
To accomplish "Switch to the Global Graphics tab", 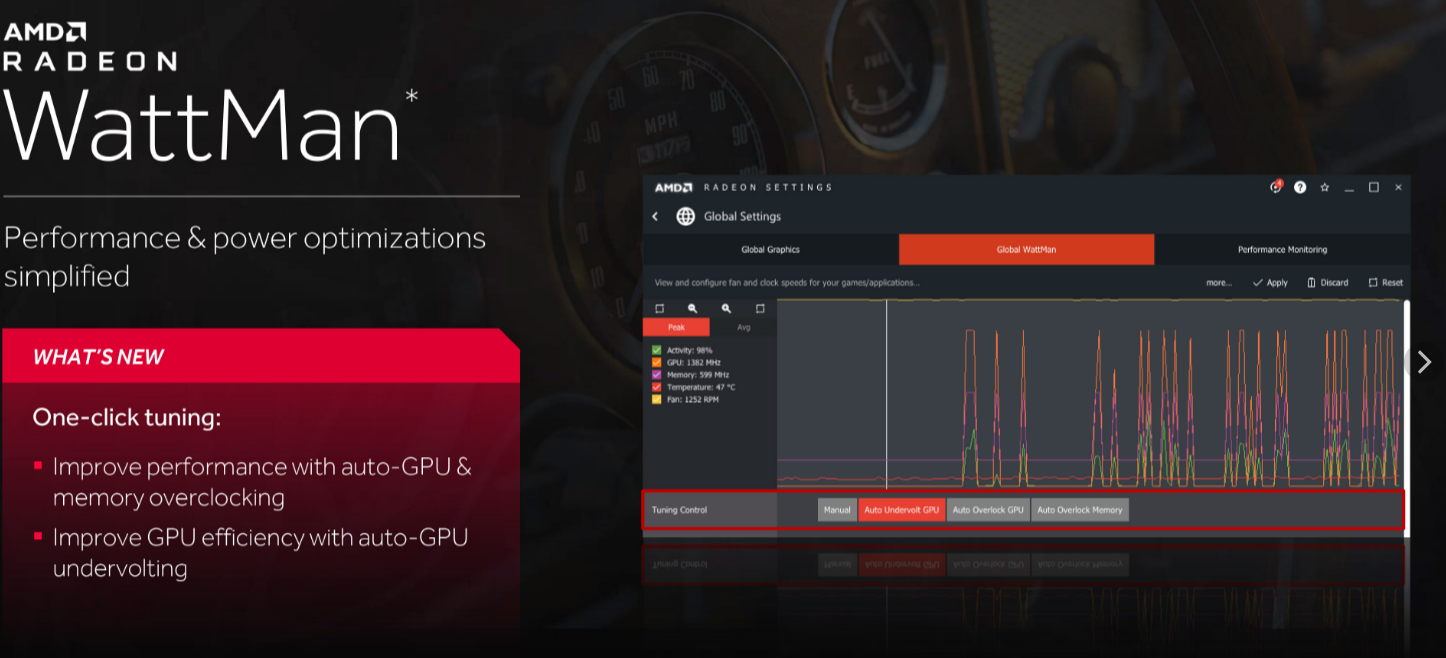I will tap(770, 249).
